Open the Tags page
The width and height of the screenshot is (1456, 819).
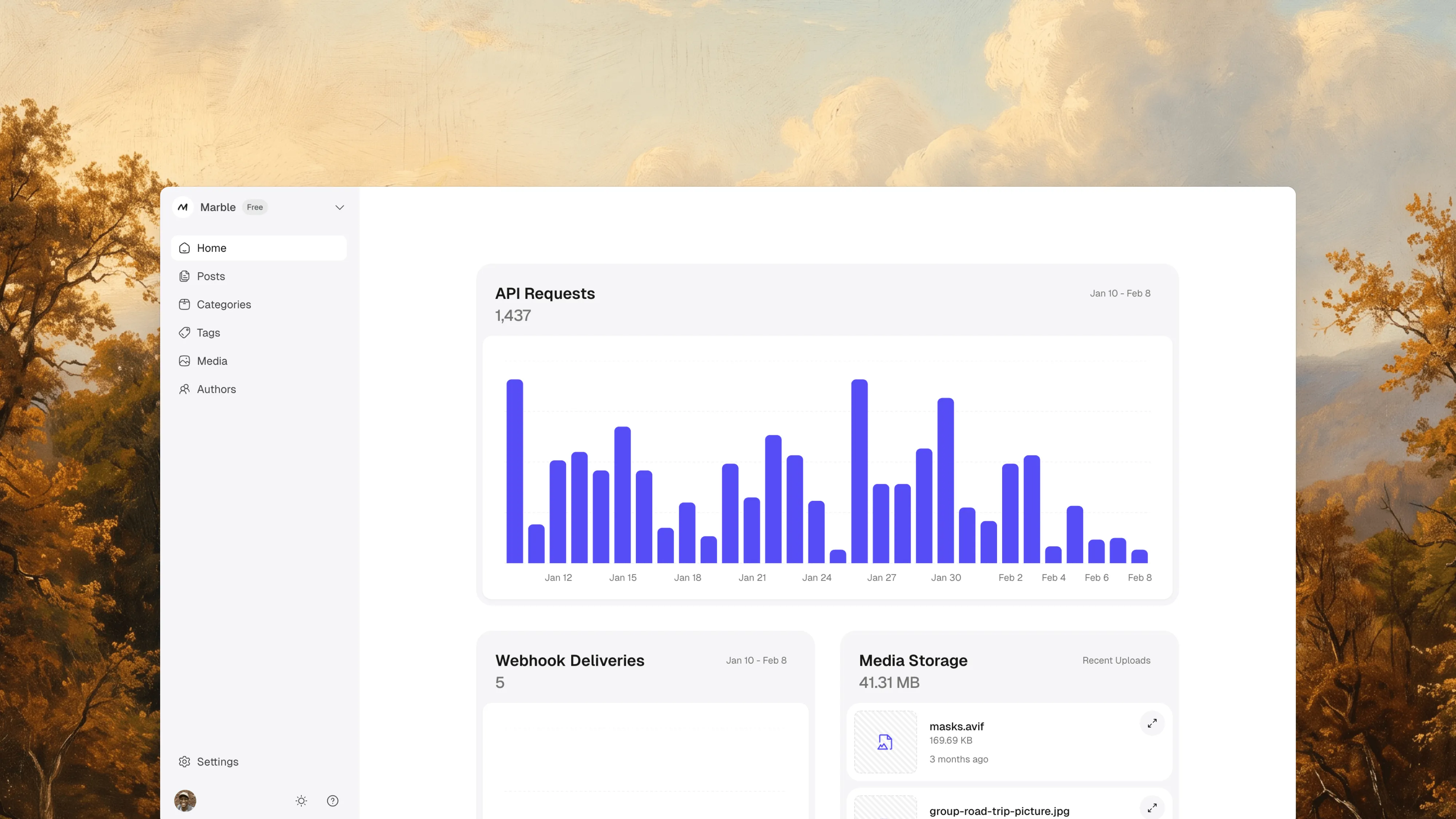[259, 333]
